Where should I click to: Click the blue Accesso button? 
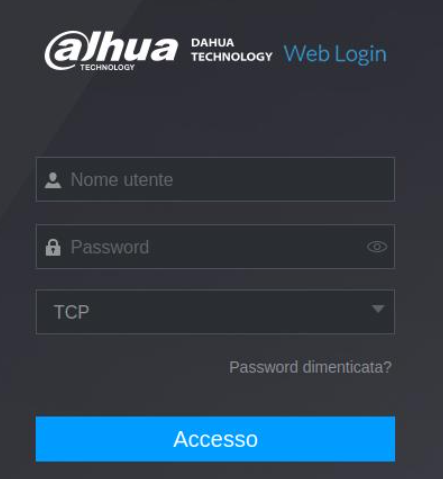(215, 439)
